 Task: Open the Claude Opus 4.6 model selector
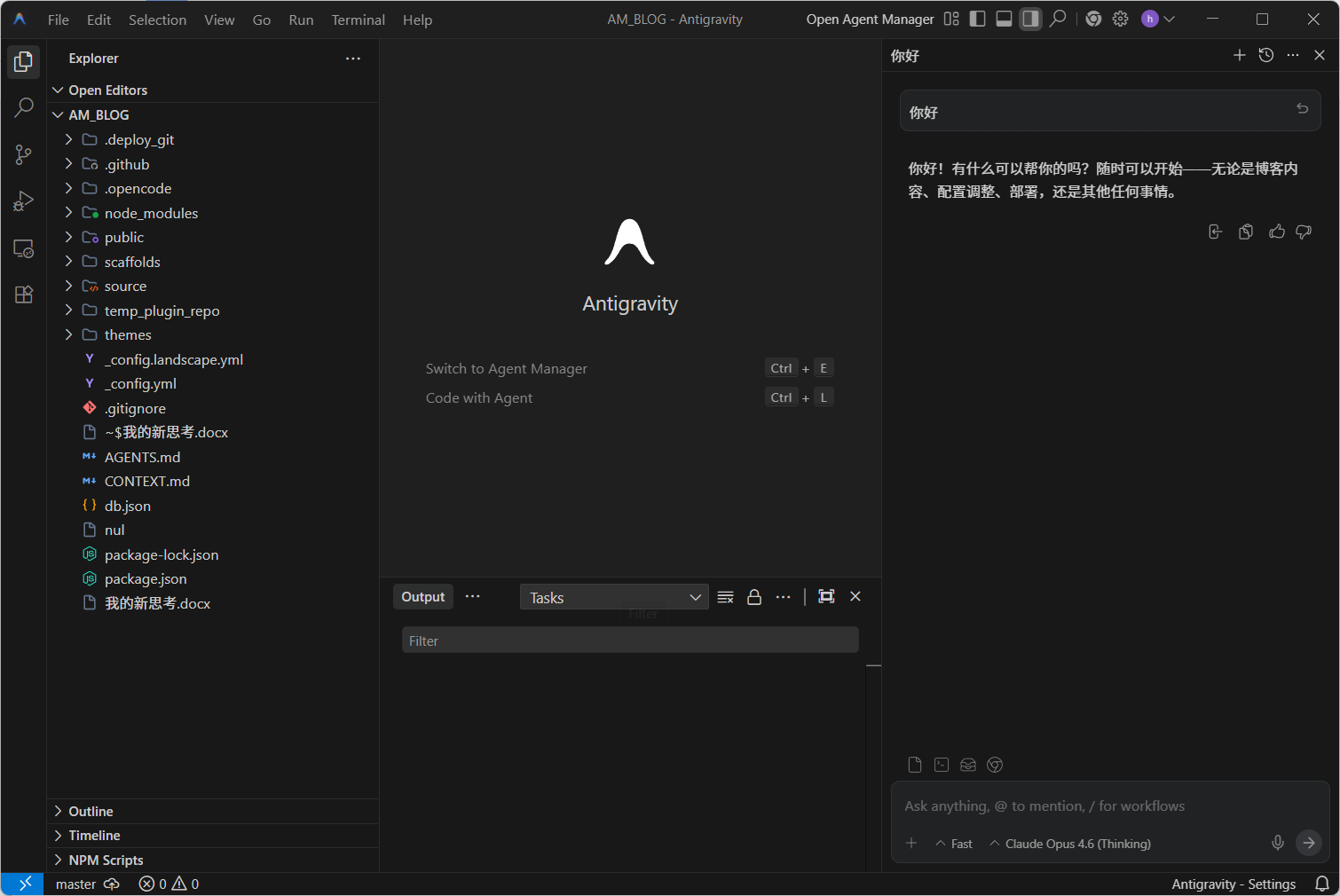pyautogui.click(x=1070, y=844)
